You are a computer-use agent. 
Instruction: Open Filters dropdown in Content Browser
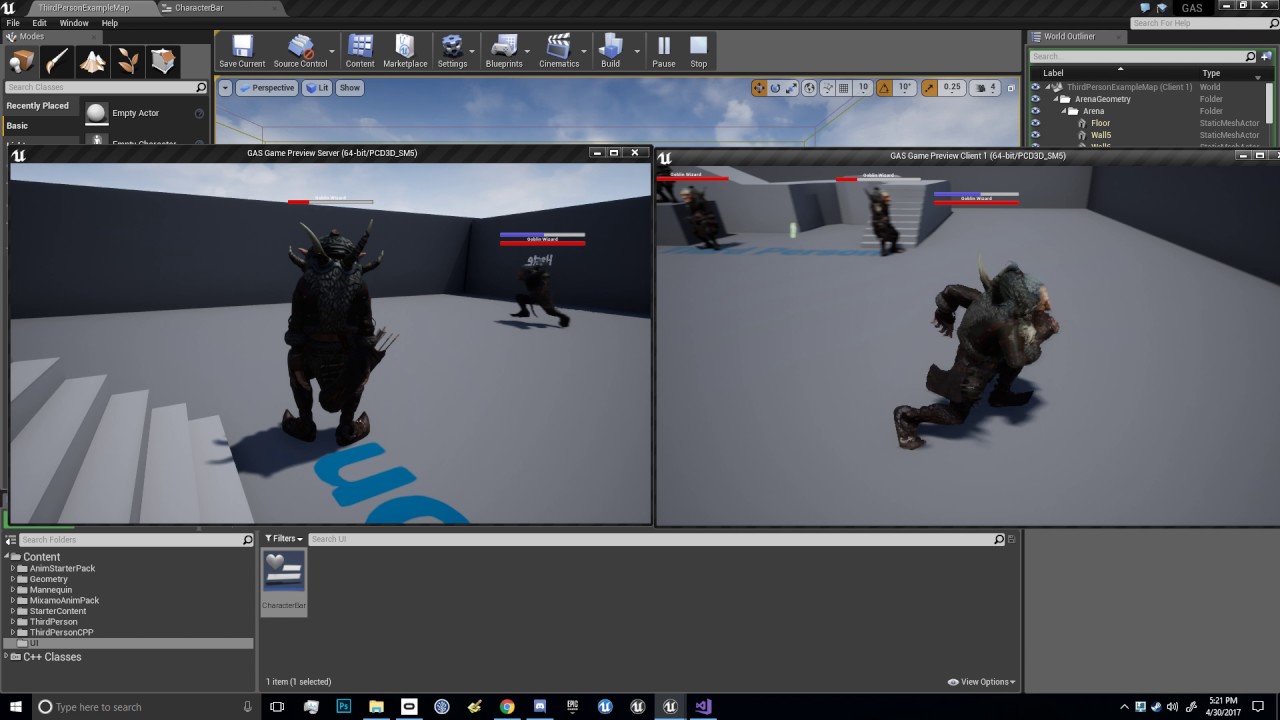pos(284,539)
